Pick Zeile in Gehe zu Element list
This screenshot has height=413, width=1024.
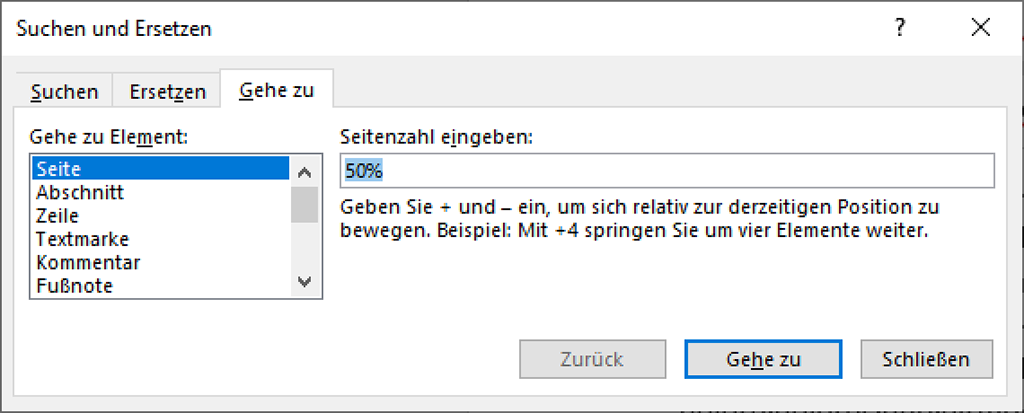160,215
